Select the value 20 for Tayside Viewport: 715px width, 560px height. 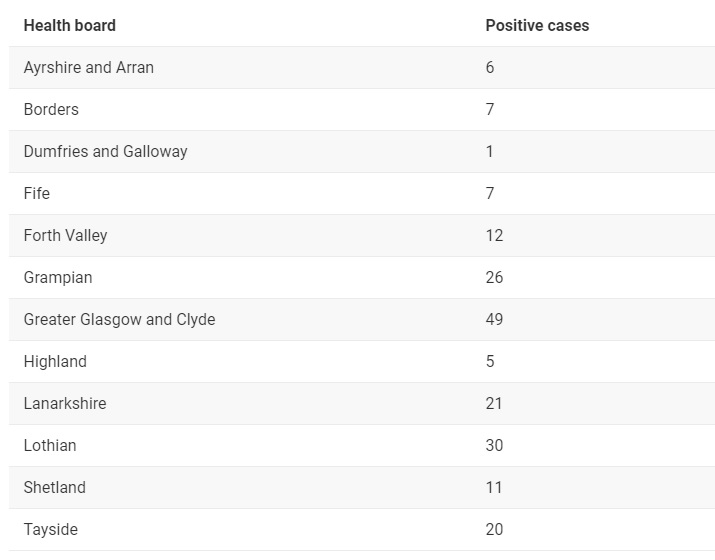click(x=494, y=529)
